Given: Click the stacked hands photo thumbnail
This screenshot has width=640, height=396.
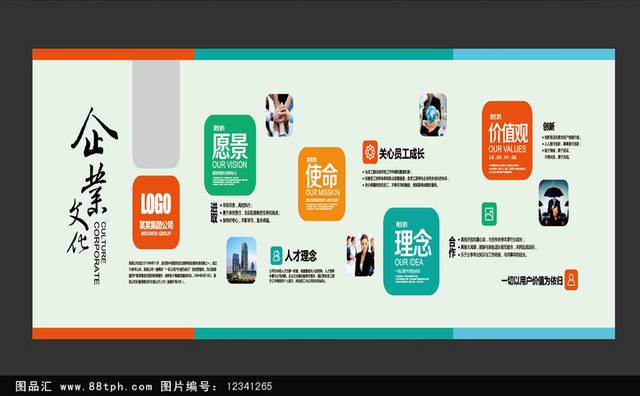Looking at the screenshot, I should click(279, 115).
